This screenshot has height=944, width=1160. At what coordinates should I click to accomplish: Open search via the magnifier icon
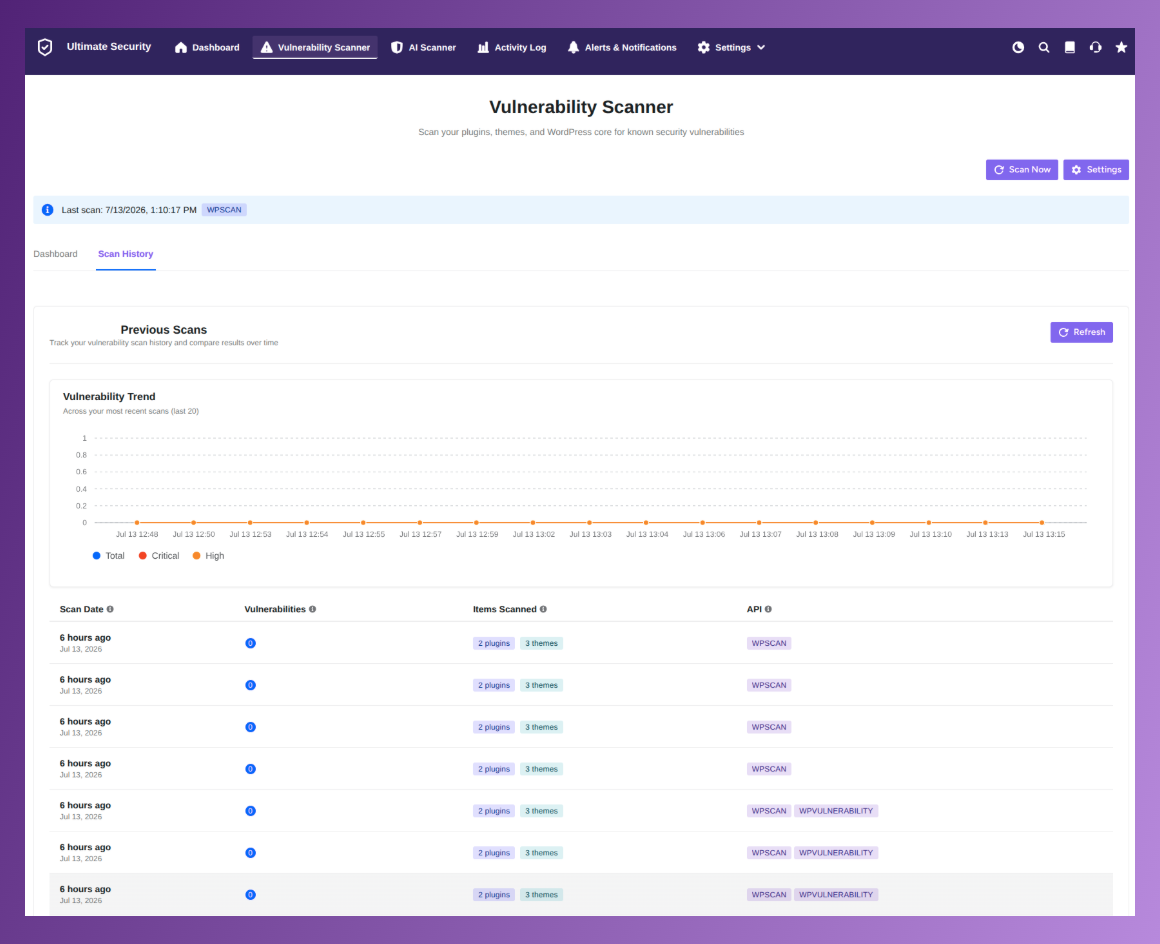click(x=1044, y=47)
